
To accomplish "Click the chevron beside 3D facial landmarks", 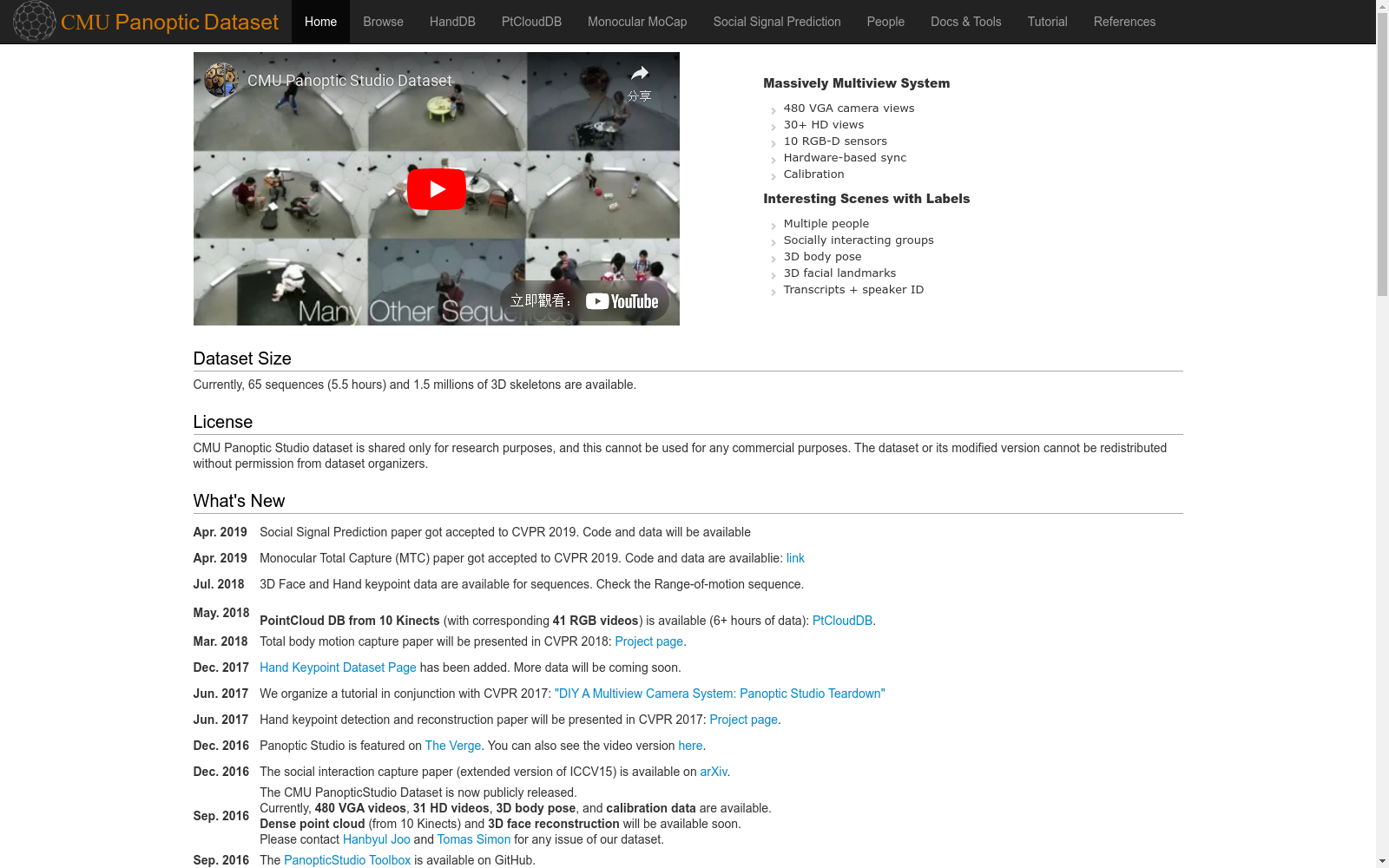I will tap(773, 275).
